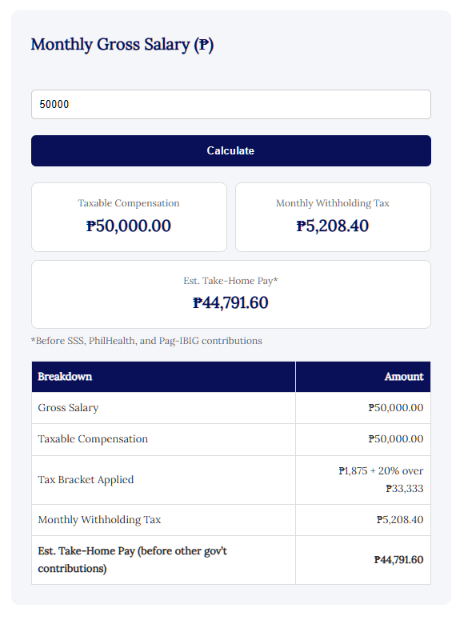Select the Monthly Withholding Tax table row
Image resolution: width=461 pixels, height=627 pixels.
click(x=231, y=520)
